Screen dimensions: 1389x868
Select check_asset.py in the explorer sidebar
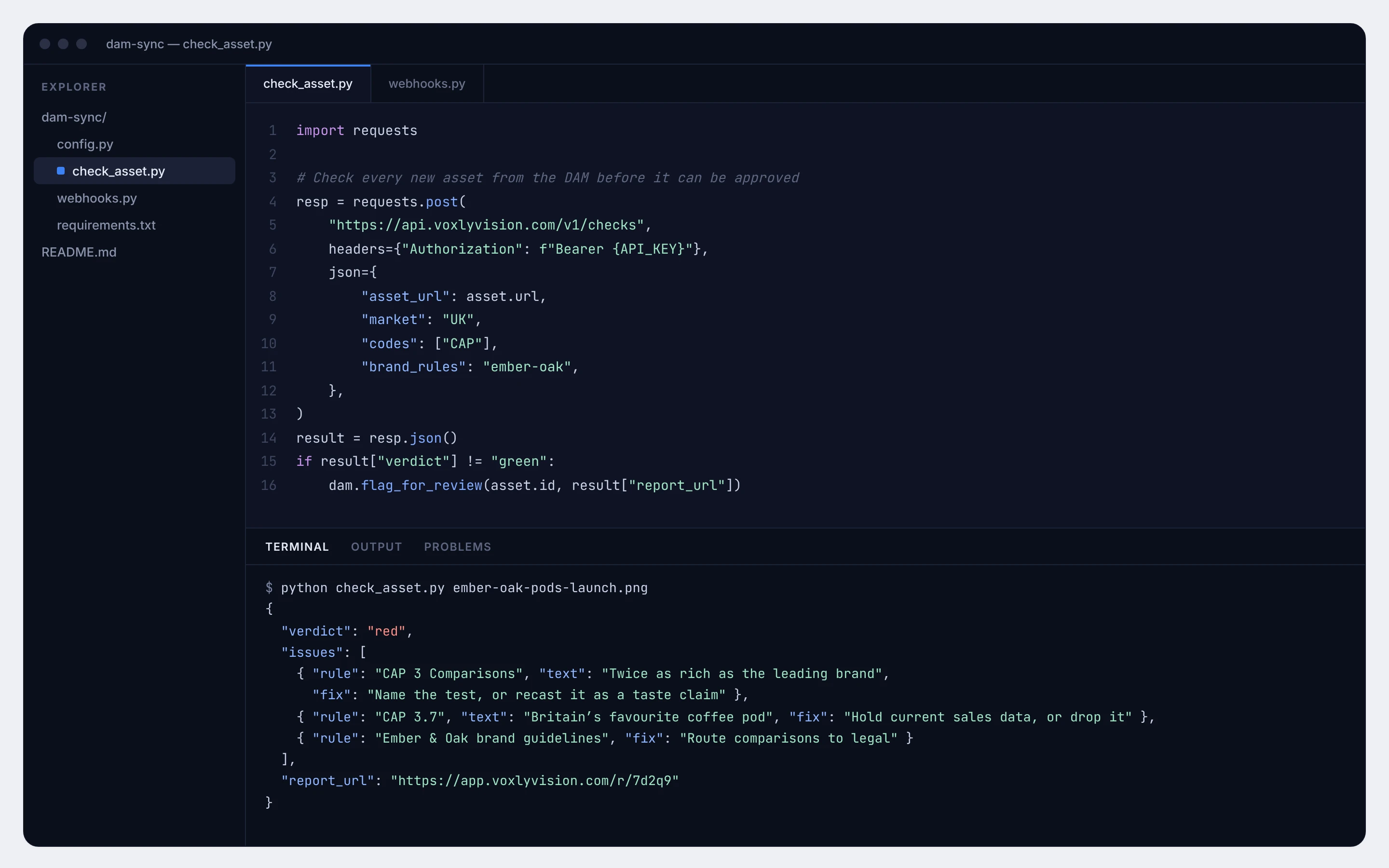134,171
